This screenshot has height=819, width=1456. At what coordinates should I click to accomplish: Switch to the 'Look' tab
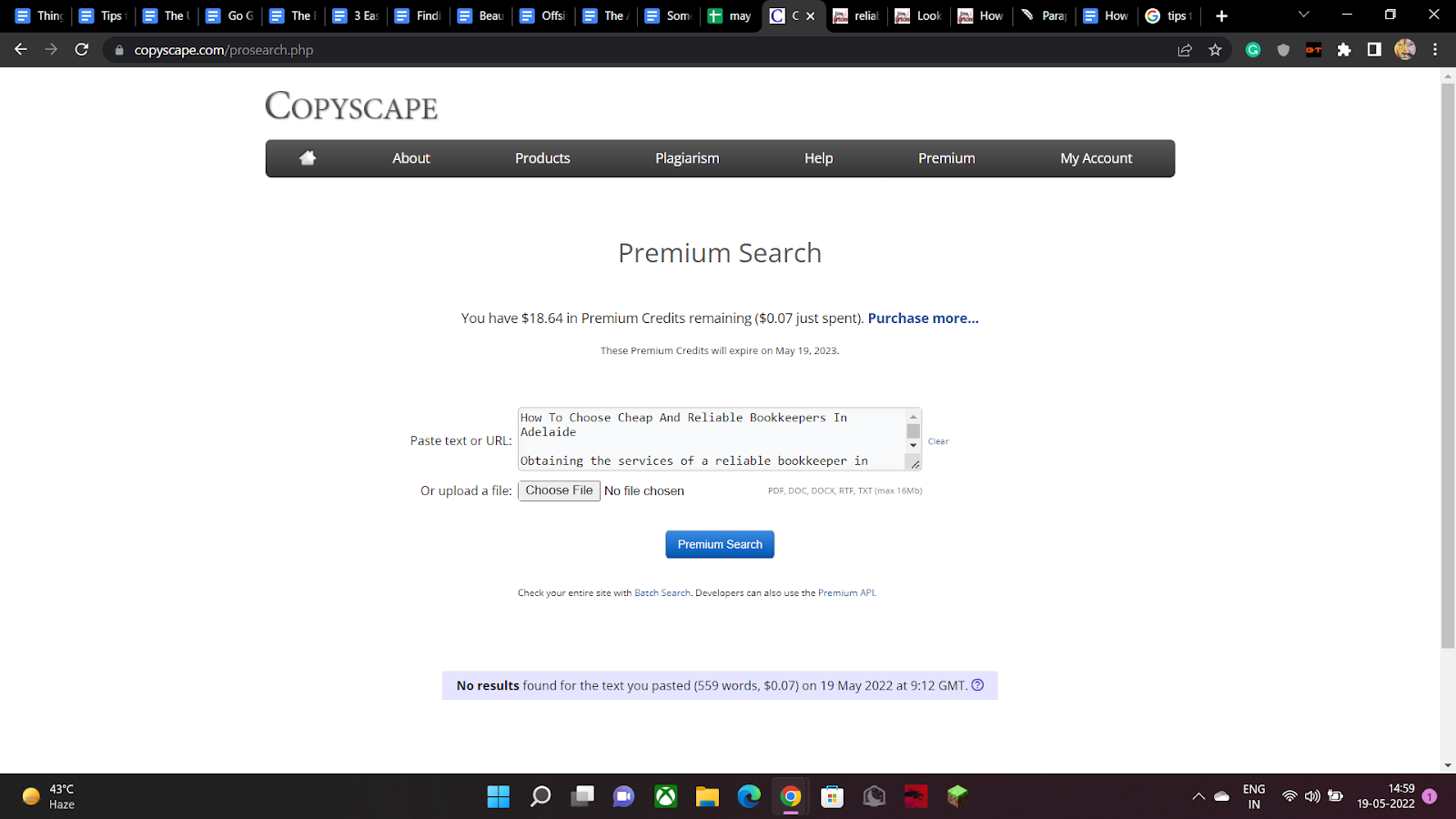pos(920,15)
